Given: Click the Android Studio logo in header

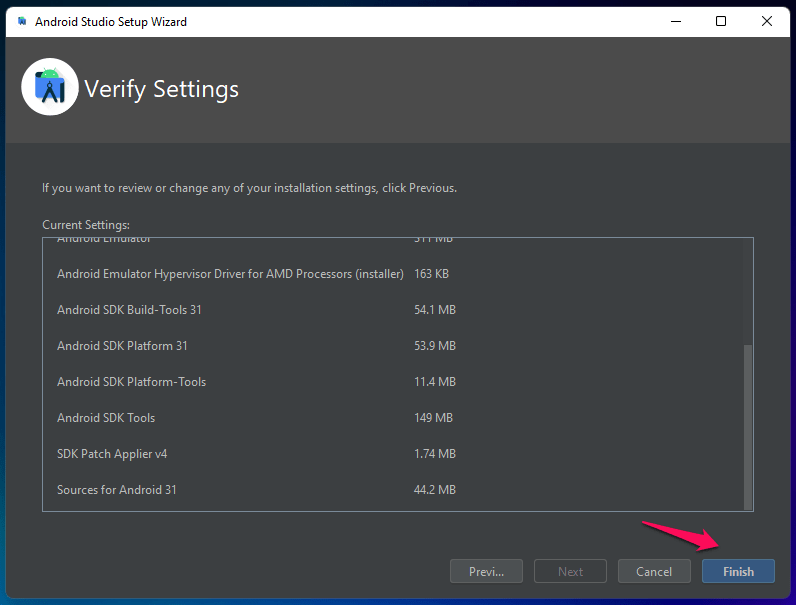Looking at the screenshot, I should point(50,87).
